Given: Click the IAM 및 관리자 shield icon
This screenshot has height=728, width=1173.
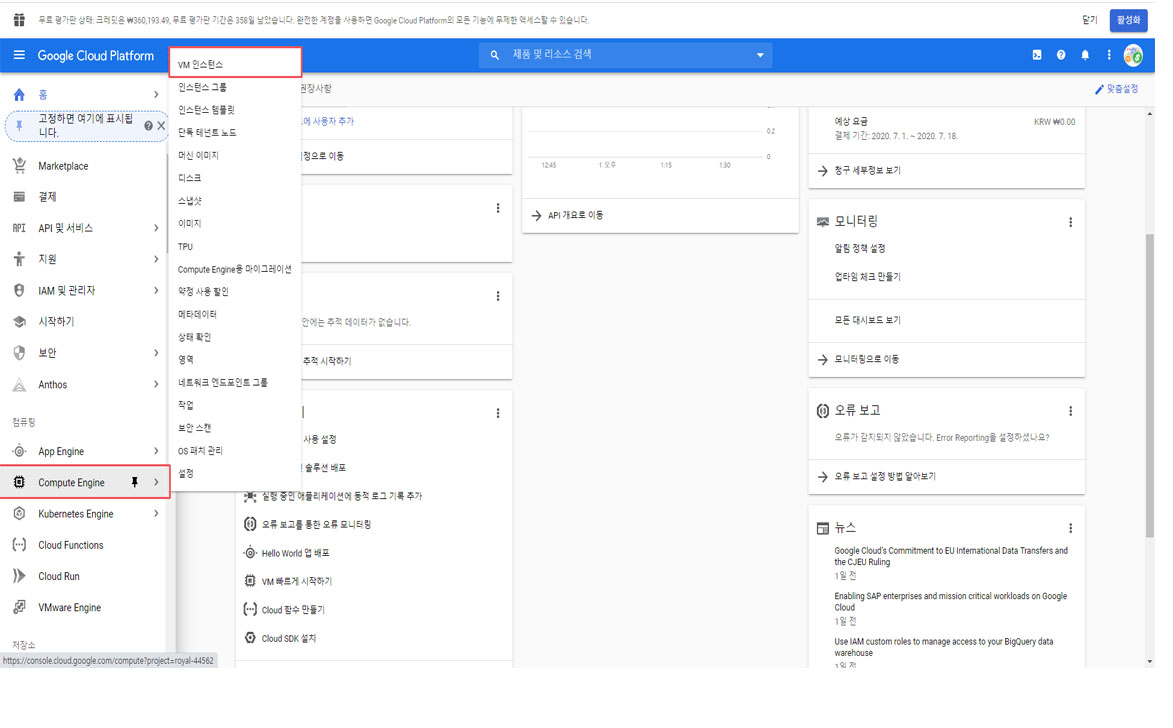Looking at the screenshot, I should [19, 290].
